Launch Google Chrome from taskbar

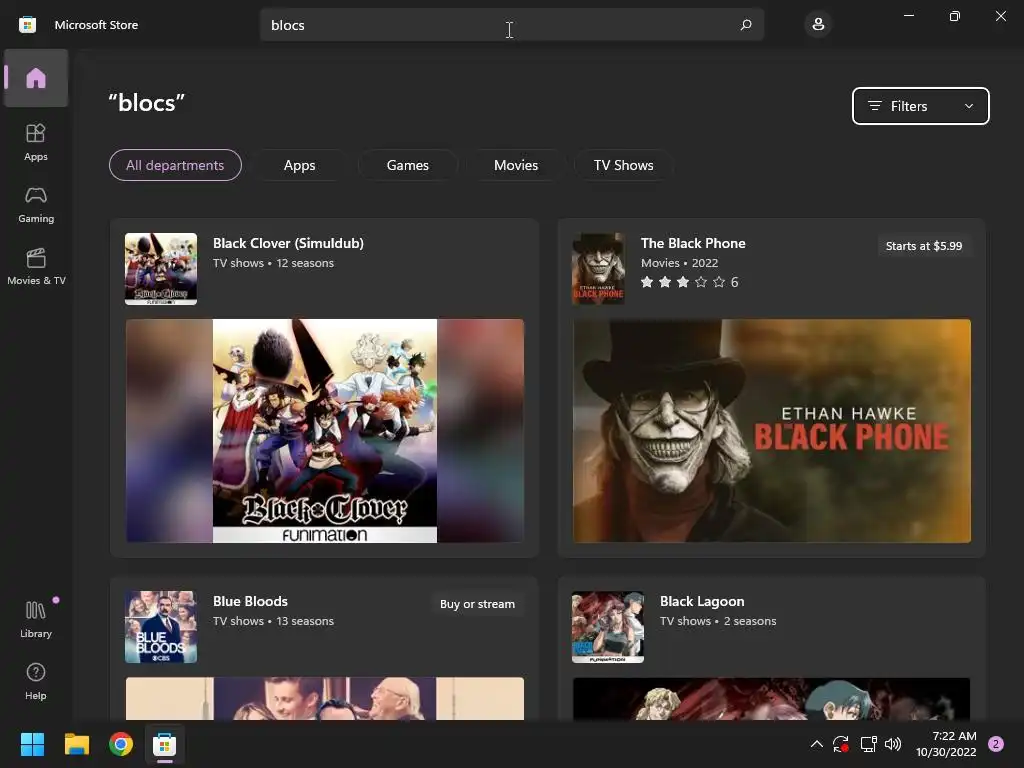point(121,744)
